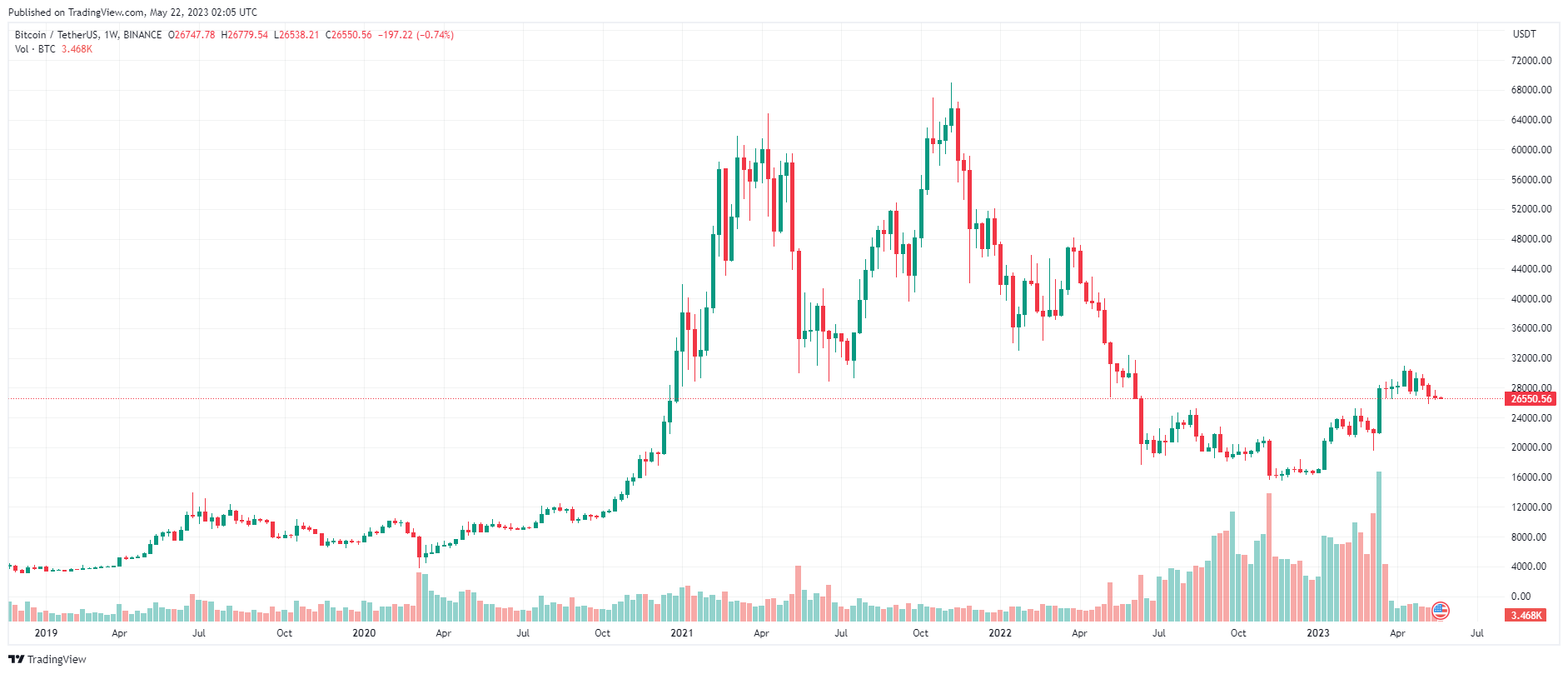Click the red volume label 3.468K
Viewport: 1568px width, 674px height.
click(1526, 615)
